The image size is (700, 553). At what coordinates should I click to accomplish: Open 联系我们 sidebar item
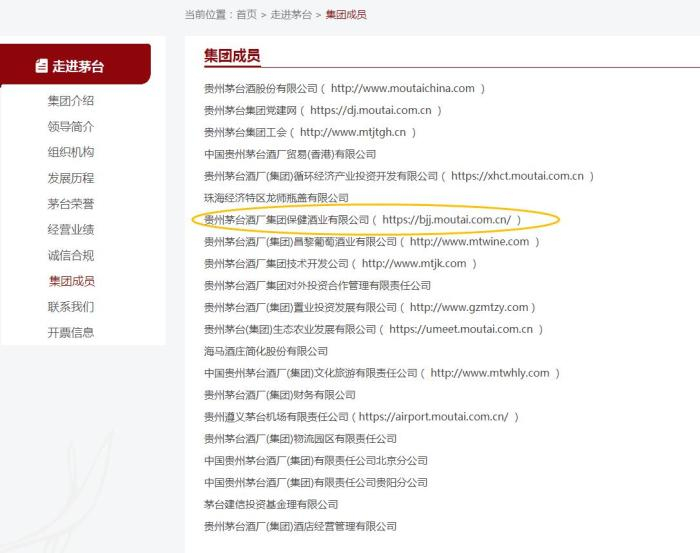point(71,307)
